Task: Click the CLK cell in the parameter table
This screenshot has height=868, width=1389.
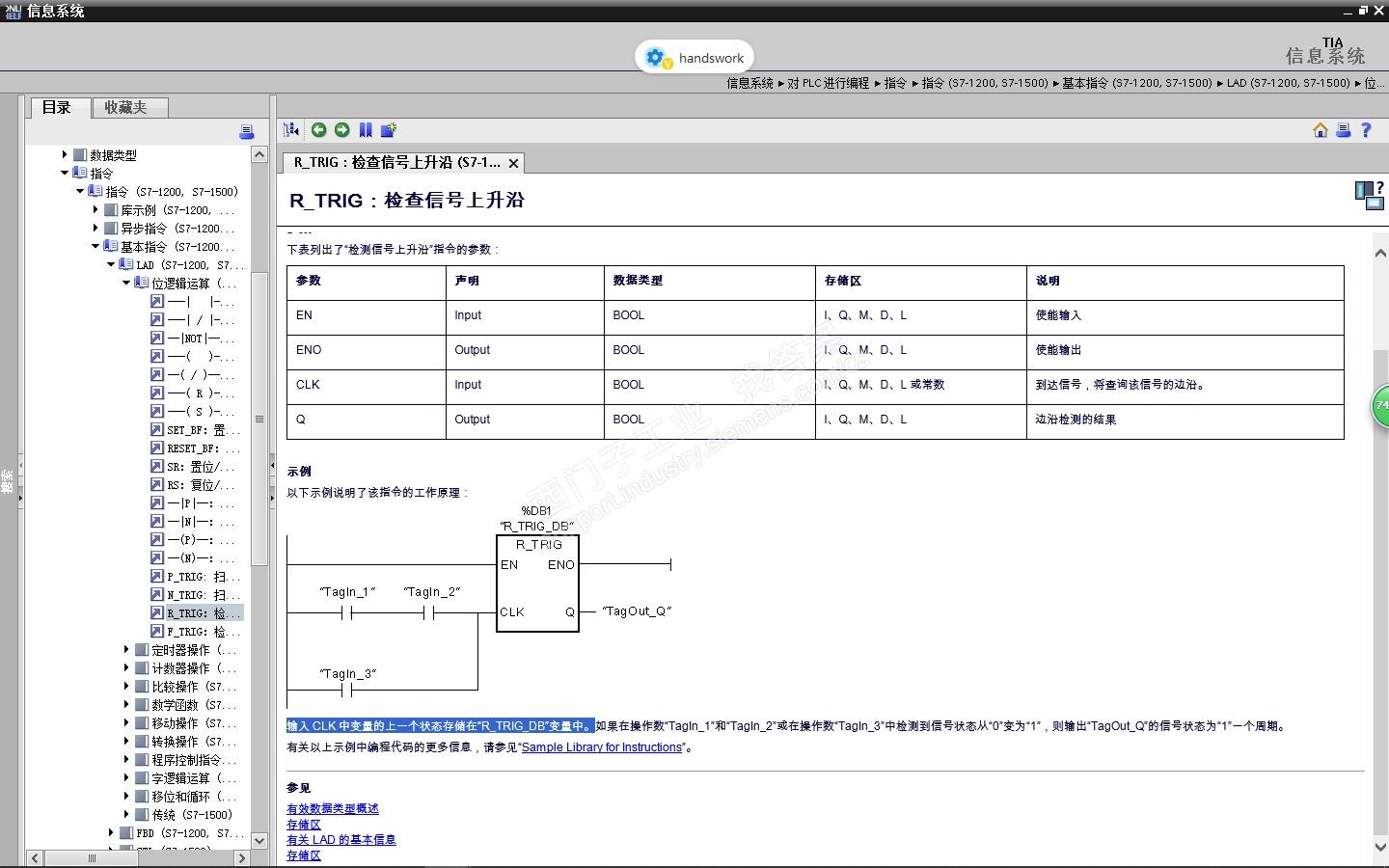Action: (366, 387)
